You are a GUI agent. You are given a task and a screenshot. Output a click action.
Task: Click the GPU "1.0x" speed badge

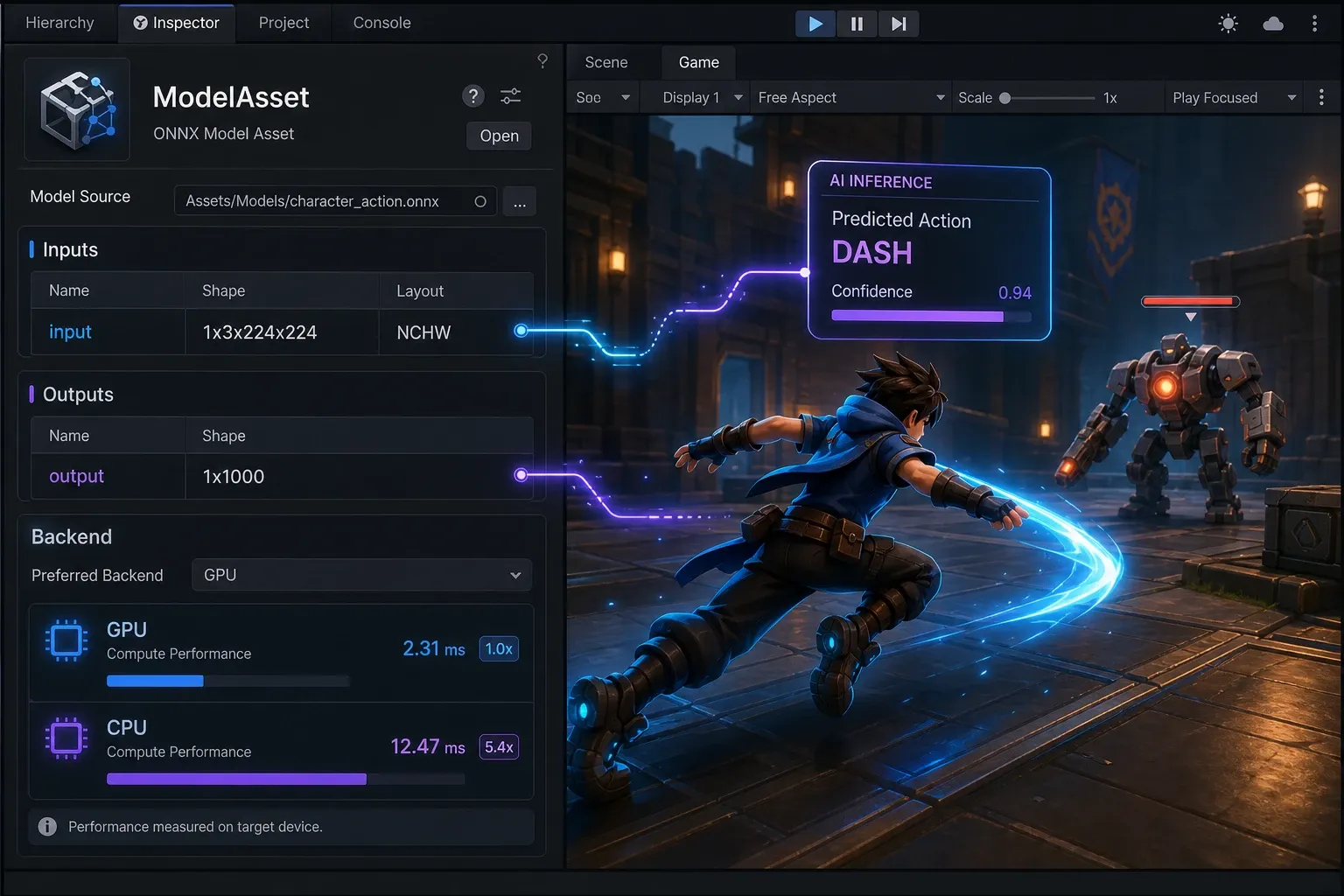(499, 649)
